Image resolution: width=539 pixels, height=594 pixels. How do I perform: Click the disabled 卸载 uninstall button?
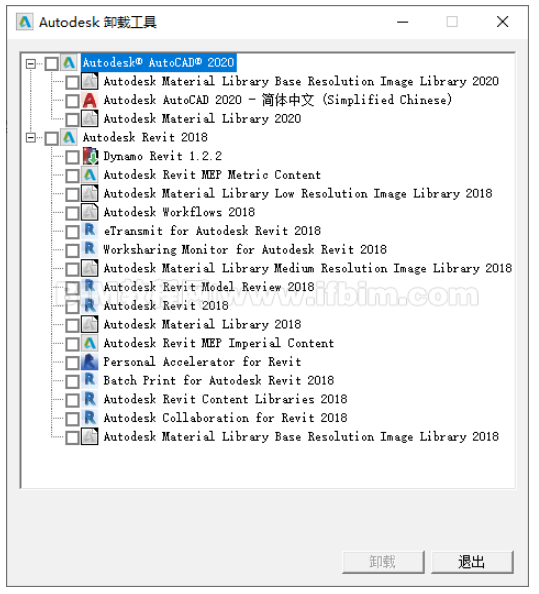click(383, 562)
